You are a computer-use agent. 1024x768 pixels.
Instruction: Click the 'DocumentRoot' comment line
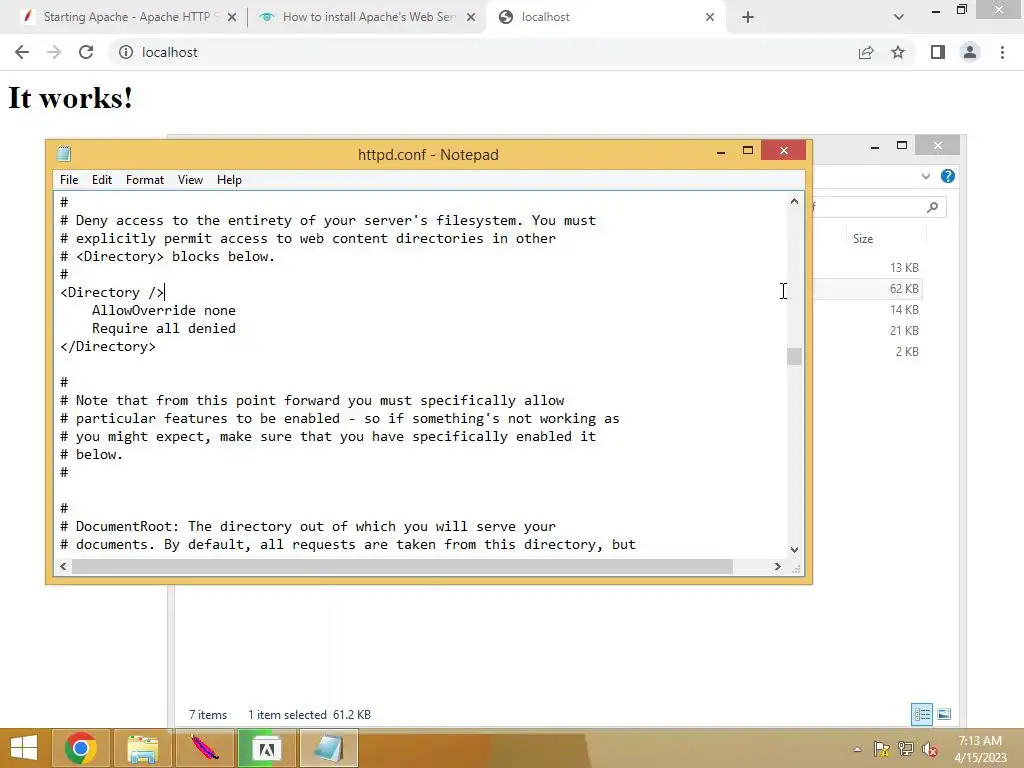pos(308,526)
